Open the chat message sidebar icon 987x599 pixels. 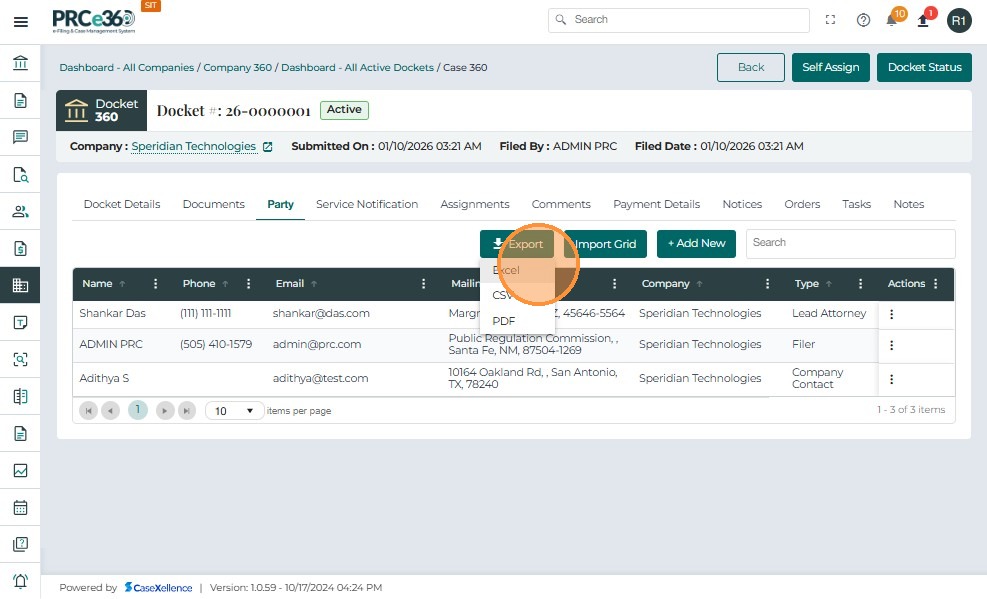pos(20,137)
